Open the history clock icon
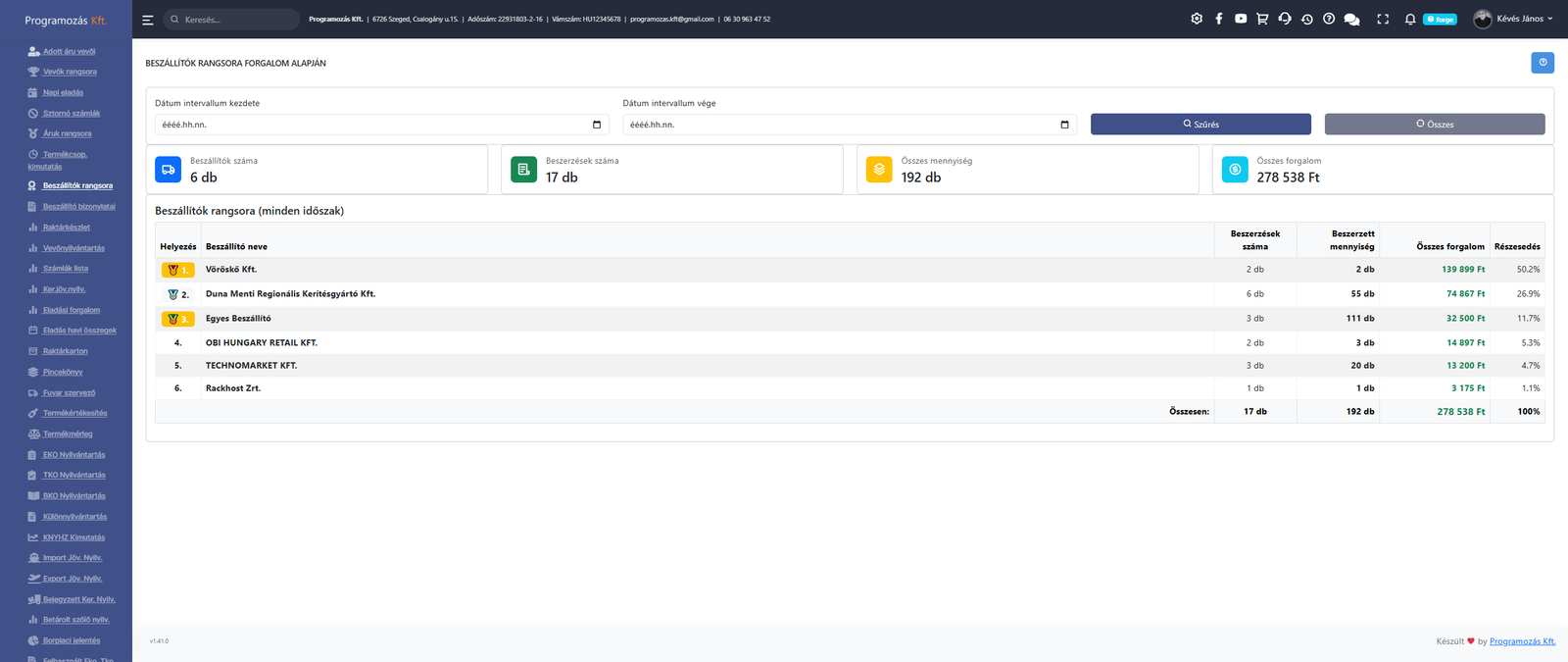 [x=1306, y=19]
